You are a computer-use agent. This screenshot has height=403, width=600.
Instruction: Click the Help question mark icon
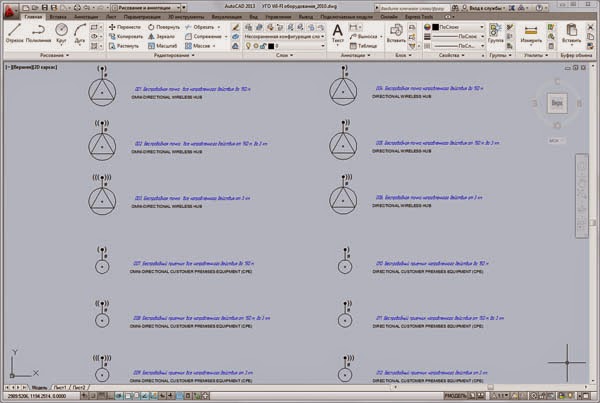(539, 7)
